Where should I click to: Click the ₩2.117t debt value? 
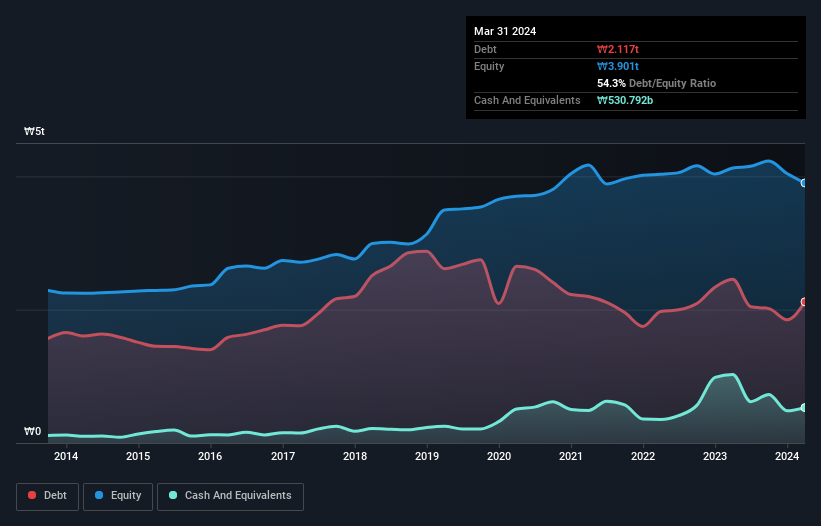click(618, 49)
